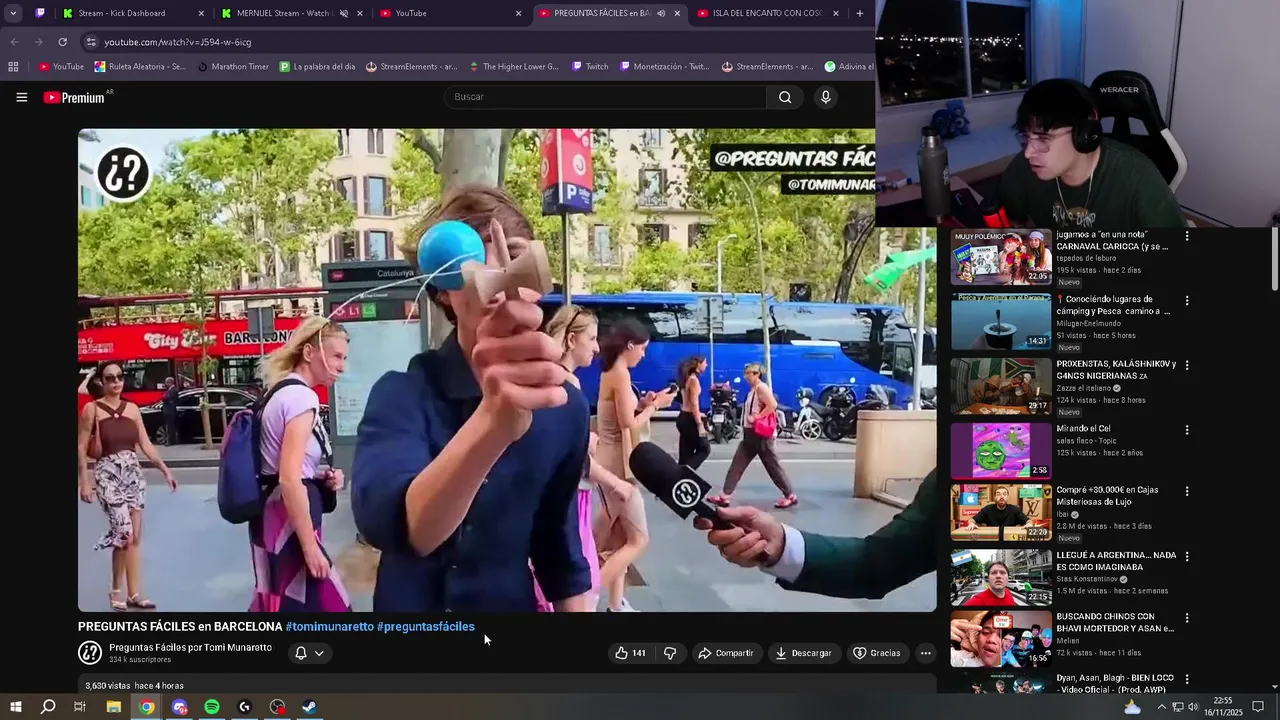Screen dimensions: 1280x720
Task: Open the Windows Start menu
Action: [x=15, y=707]
